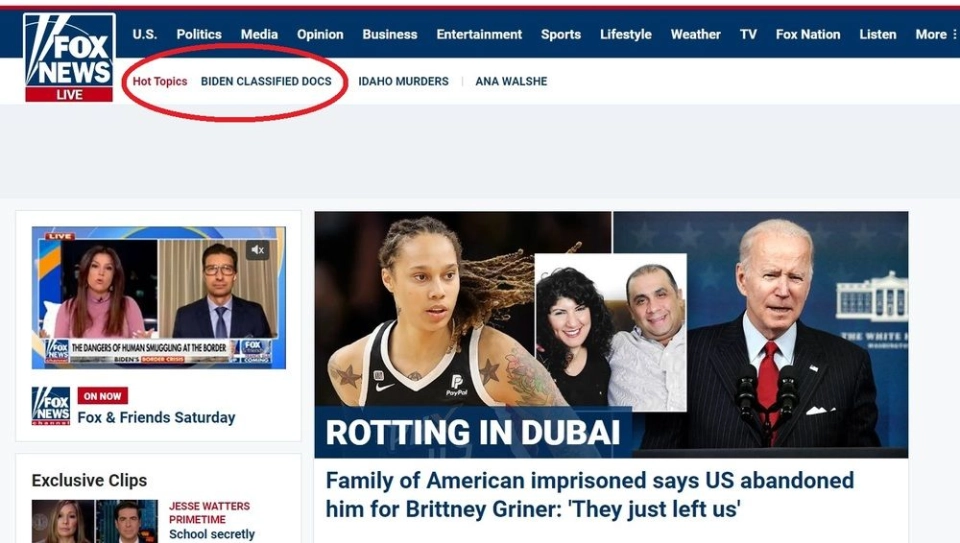Click the ON NOW badge
Image resolution: width=960 pixels, height=543 pixels.
pyautogui.click(x=103, y=396)
